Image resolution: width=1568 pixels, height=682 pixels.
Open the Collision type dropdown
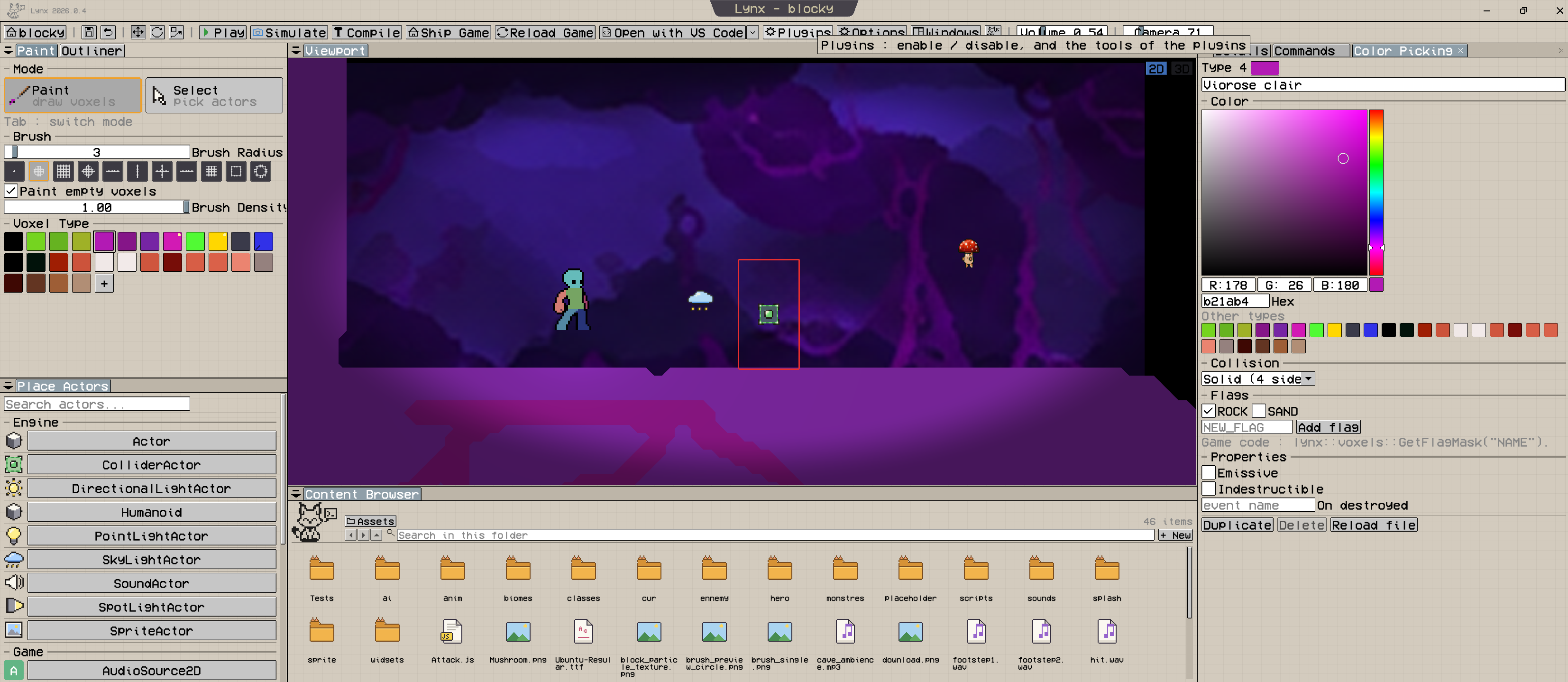(1258, 379)
